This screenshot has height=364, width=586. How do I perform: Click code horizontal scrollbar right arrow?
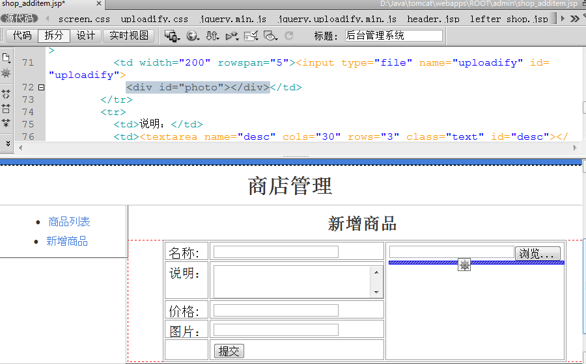[x=575, y=148]
